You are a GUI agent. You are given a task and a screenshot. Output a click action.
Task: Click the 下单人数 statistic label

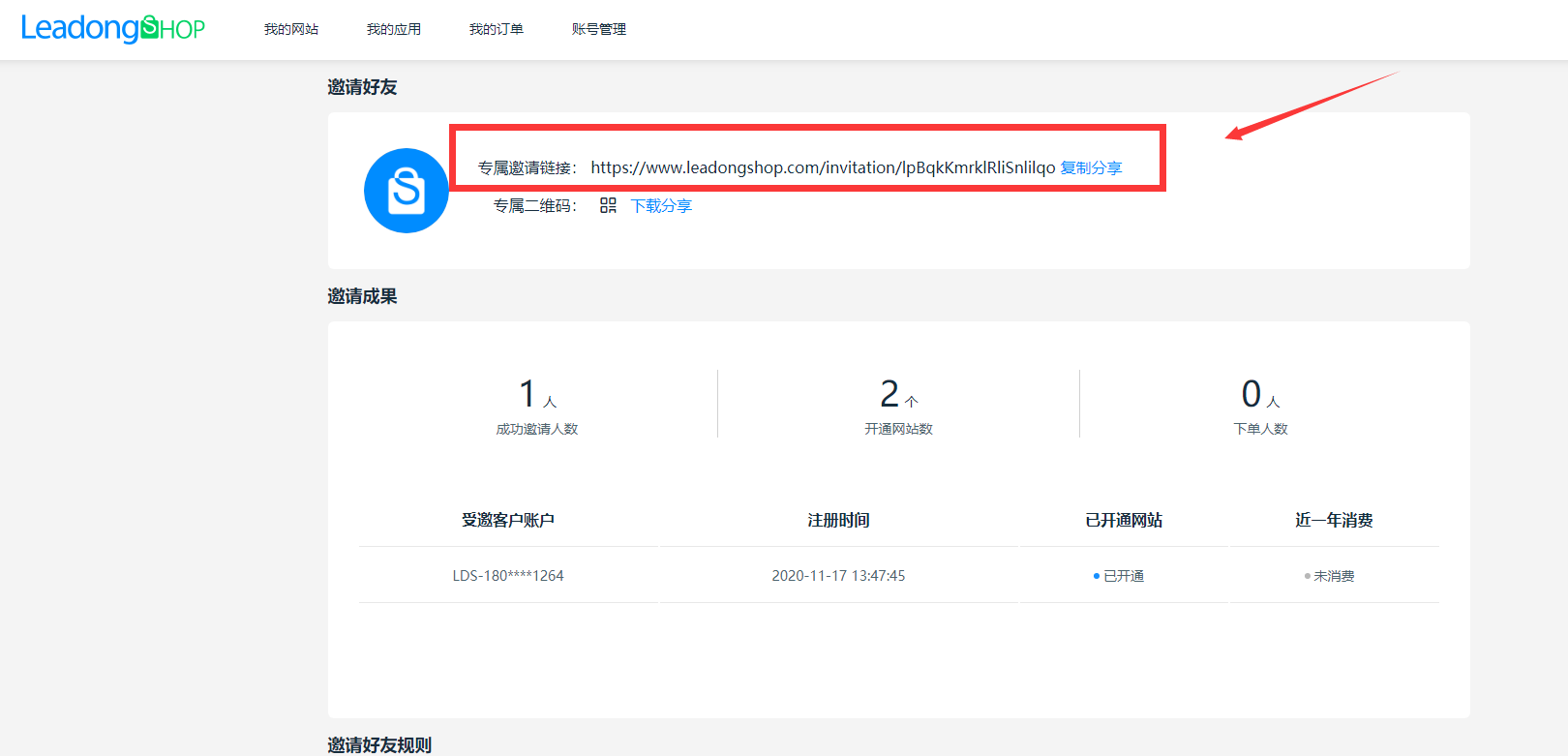[1261, 429]
